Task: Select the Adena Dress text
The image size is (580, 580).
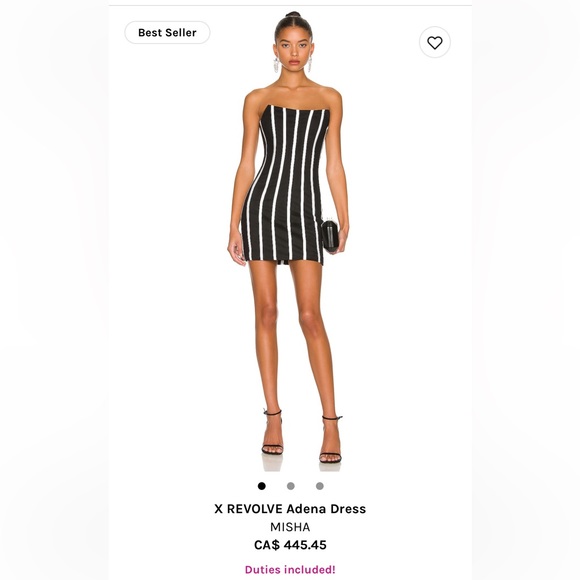Action: tap(326, 509)
